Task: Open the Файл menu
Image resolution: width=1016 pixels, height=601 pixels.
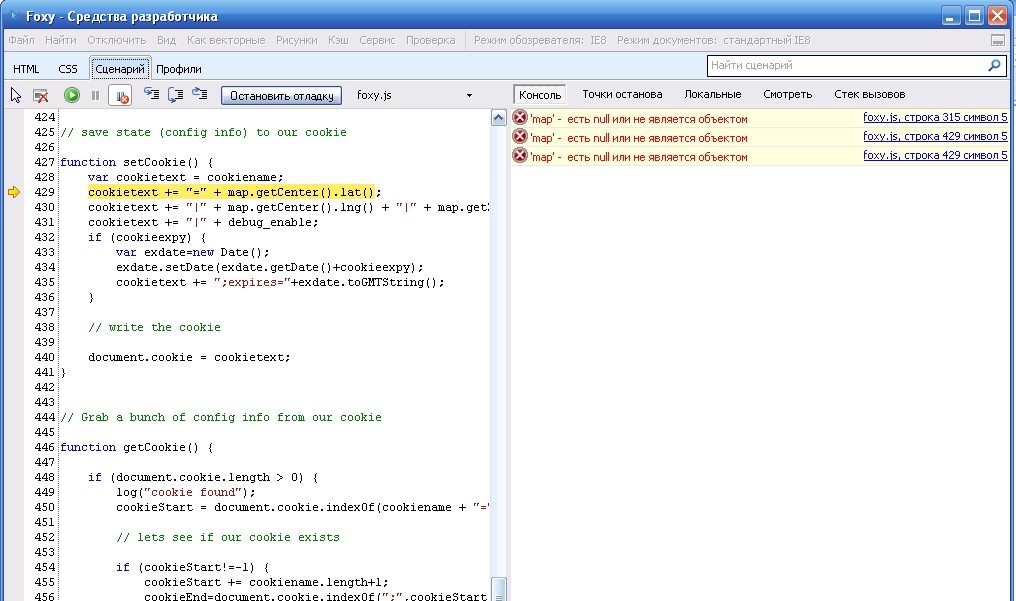Action: click(x=21, y=40)
